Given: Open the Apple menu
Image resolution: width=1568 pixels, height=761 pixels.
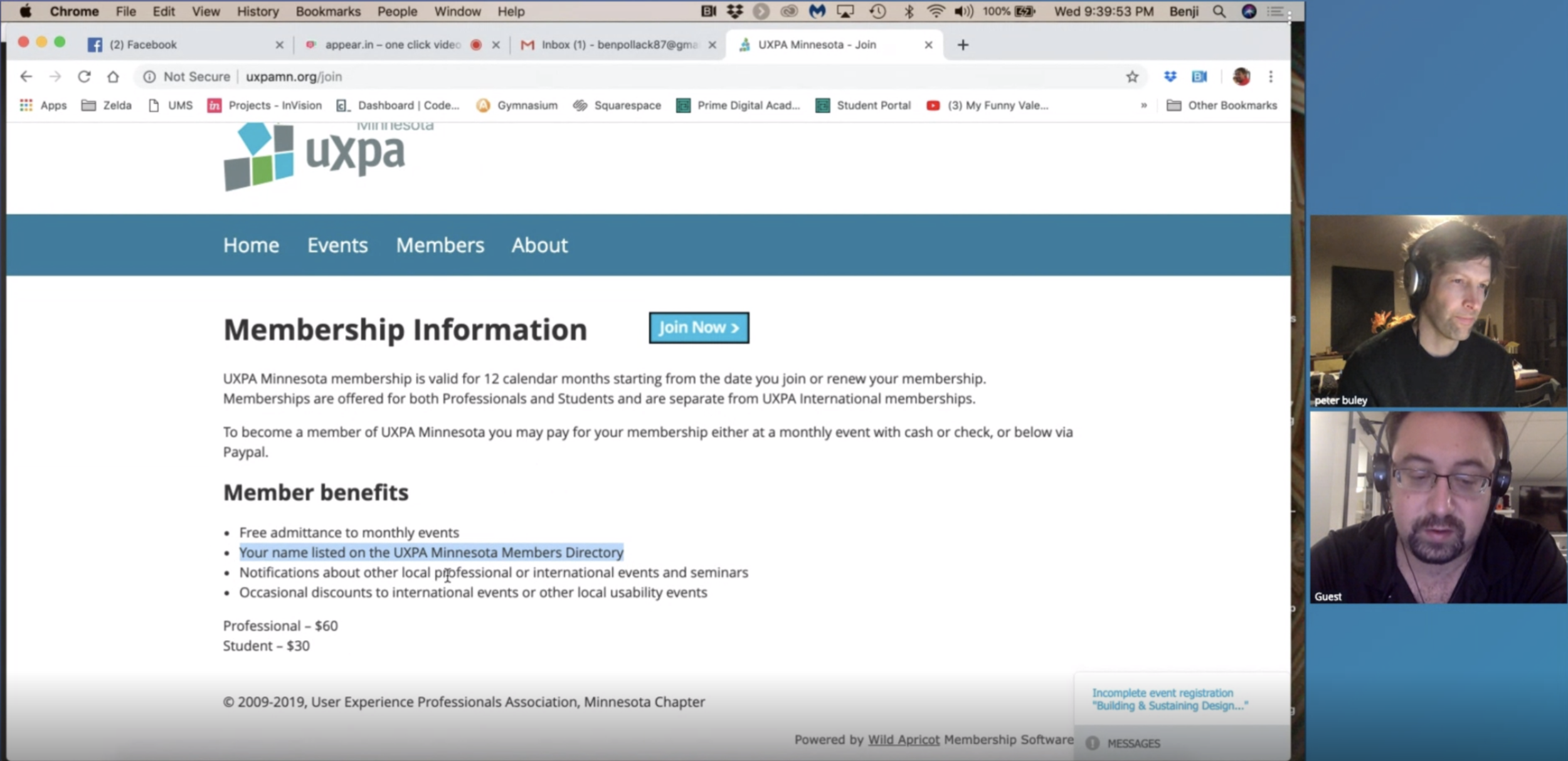Looking at the screenshot, I should (25, 11).
